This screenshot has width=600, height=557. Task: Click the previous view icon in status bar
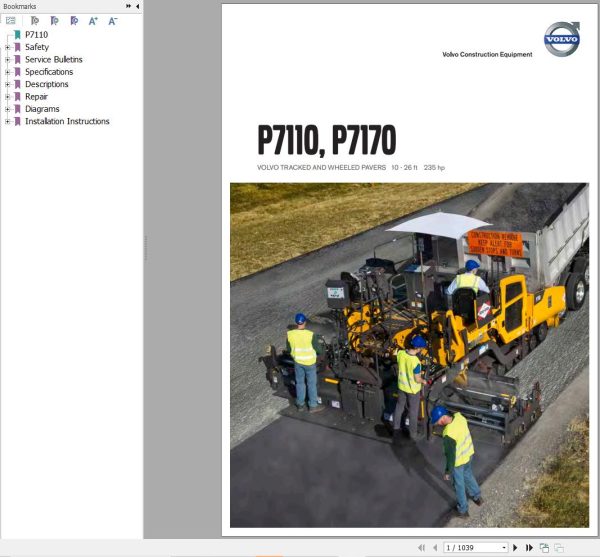tap(544, 547)
